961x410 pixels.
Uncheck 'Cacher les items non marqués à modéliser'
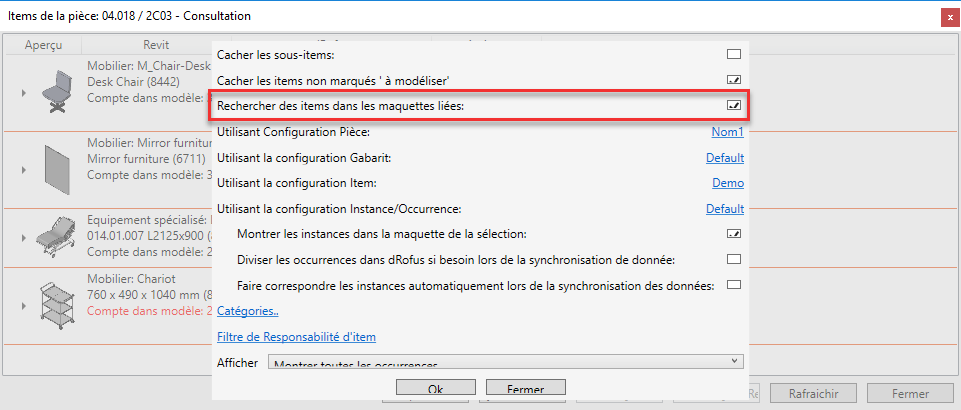pos(733,79)
